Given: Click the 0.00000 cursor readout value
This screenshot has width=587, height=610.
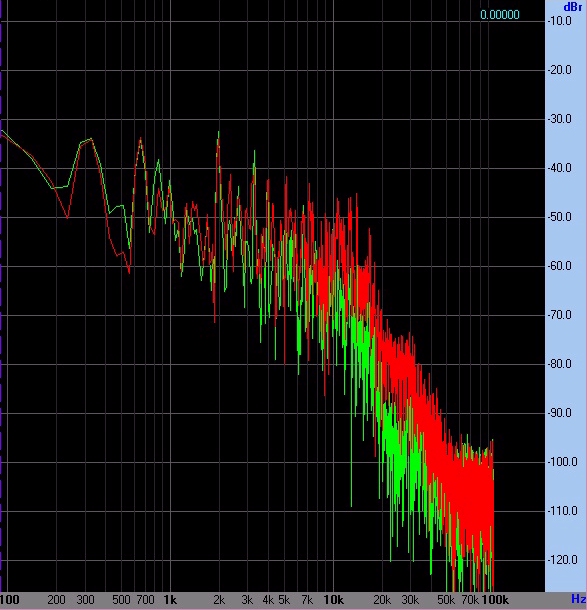Looking at the screenshot, I should 499,15.
